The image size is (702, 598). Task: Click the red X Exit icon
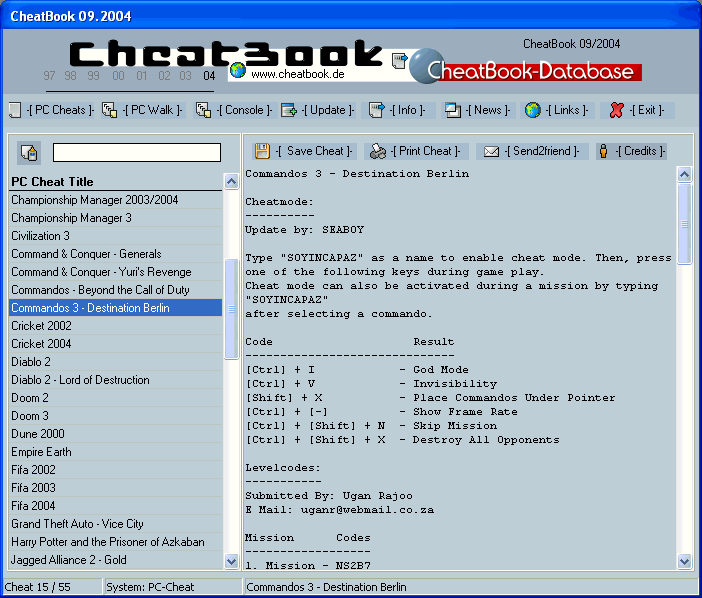pyautogui.click(x=616, y=110)
